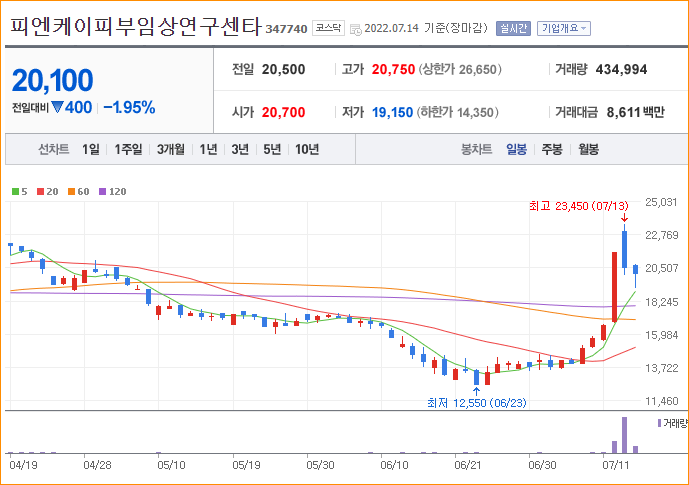Viewport: 689px width, 485px height.
Task: Click the 코스닥 market badge
Action: coord(328,28)
